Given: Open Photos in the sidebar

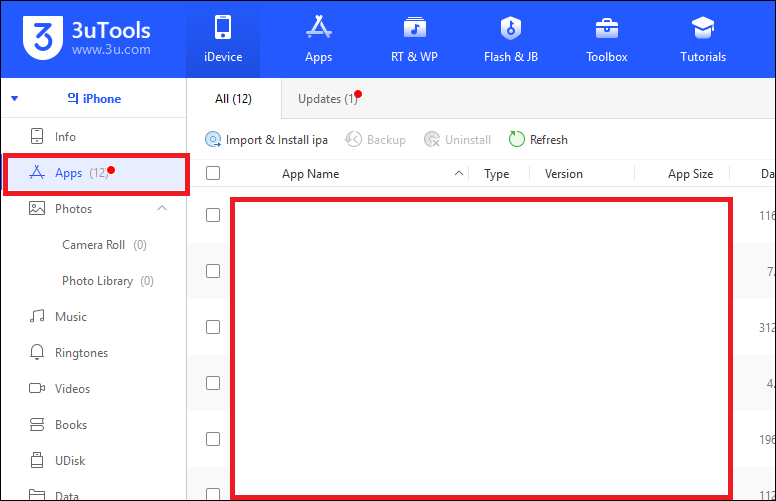Looking at the screenshot, I should coord(73,209).
